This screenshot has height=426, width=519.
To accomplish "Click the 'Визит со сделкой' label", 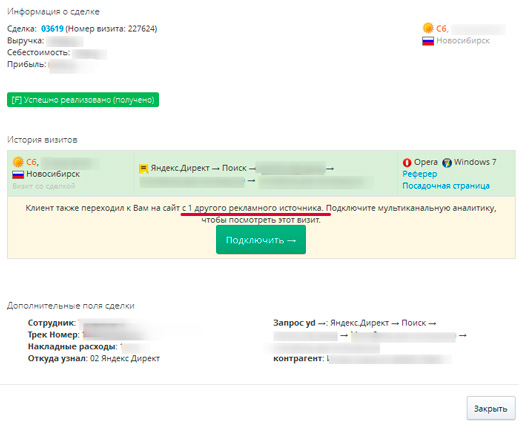I will pyautogui.click(x=44, y=186).
